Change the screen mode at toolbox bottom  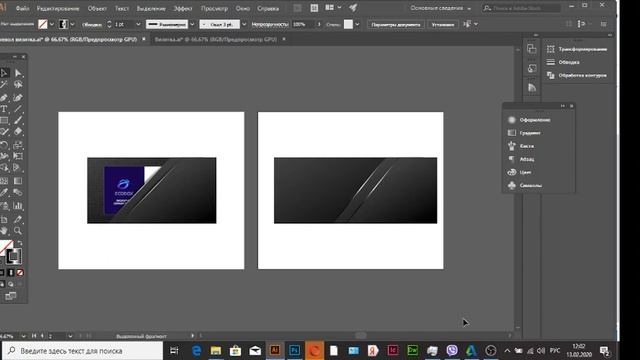click(11, 296)
